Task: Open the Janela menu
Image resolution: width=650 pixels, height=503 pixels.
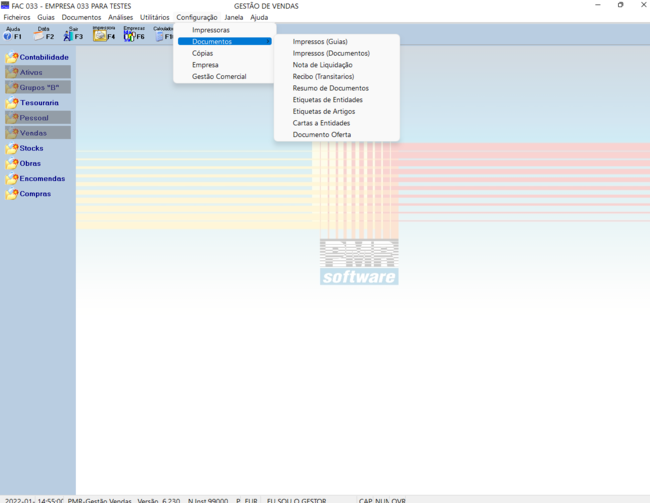Action: pos(234,17)
